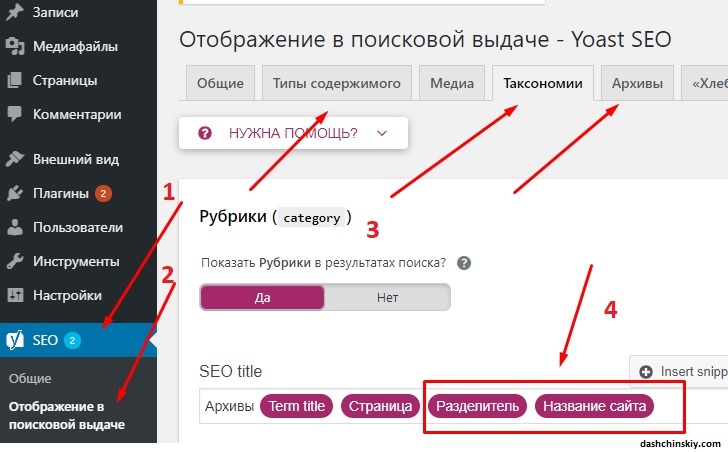Open Отображение в поисковой выдаче submenu
The width and height of the screenshot is (728, 452).
point(66,415)
